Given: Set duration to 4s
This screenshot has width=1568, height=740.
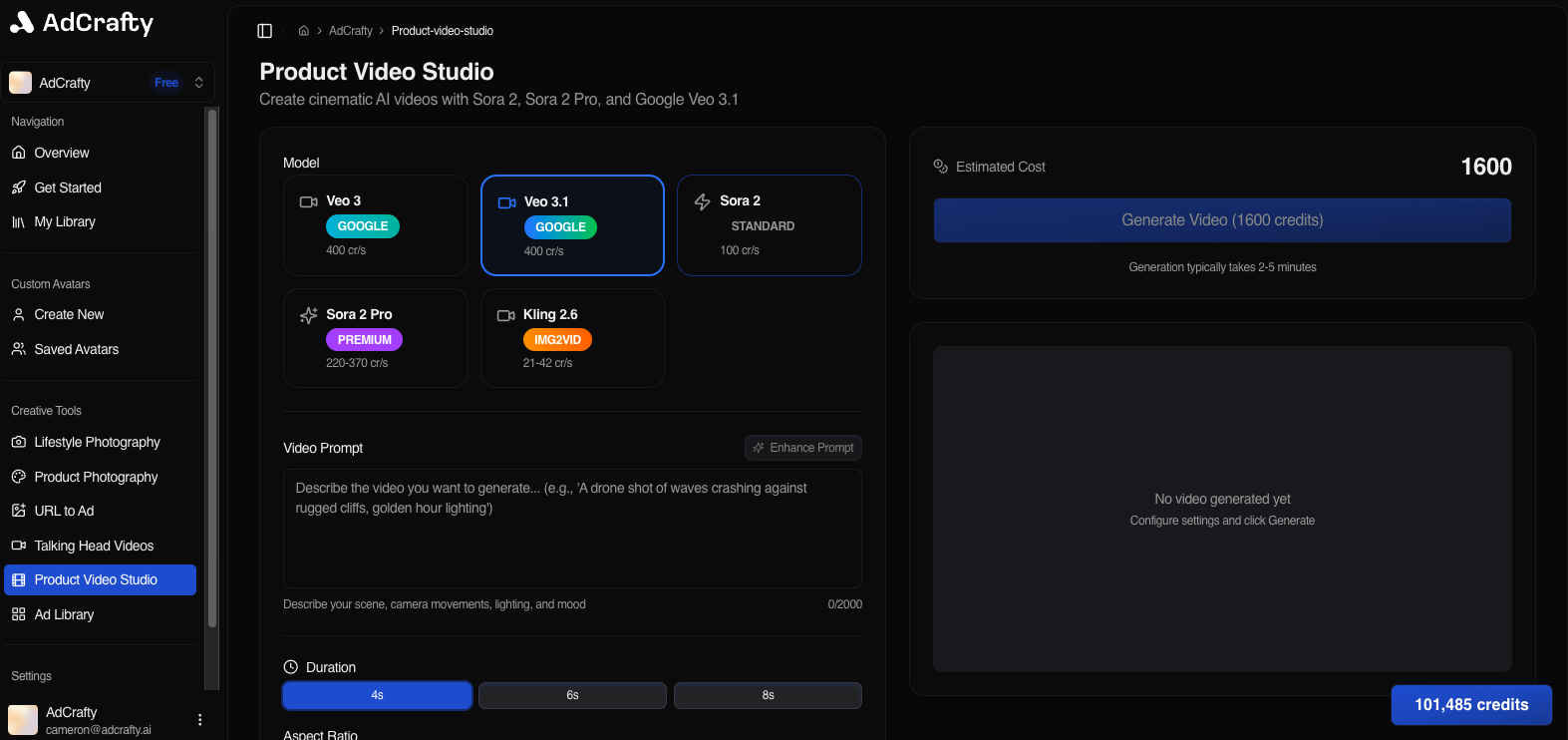Looking at the screenshot, I should point(377,695).
